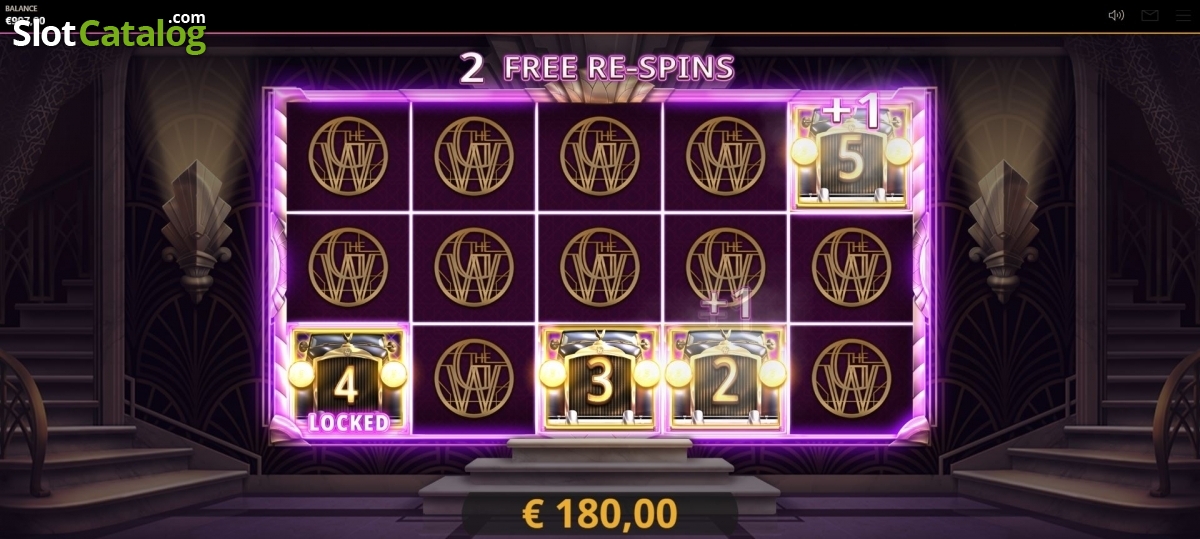Click the SlotCatalog.com logo
Screen dimensions: 1200x539
[109, 32]
